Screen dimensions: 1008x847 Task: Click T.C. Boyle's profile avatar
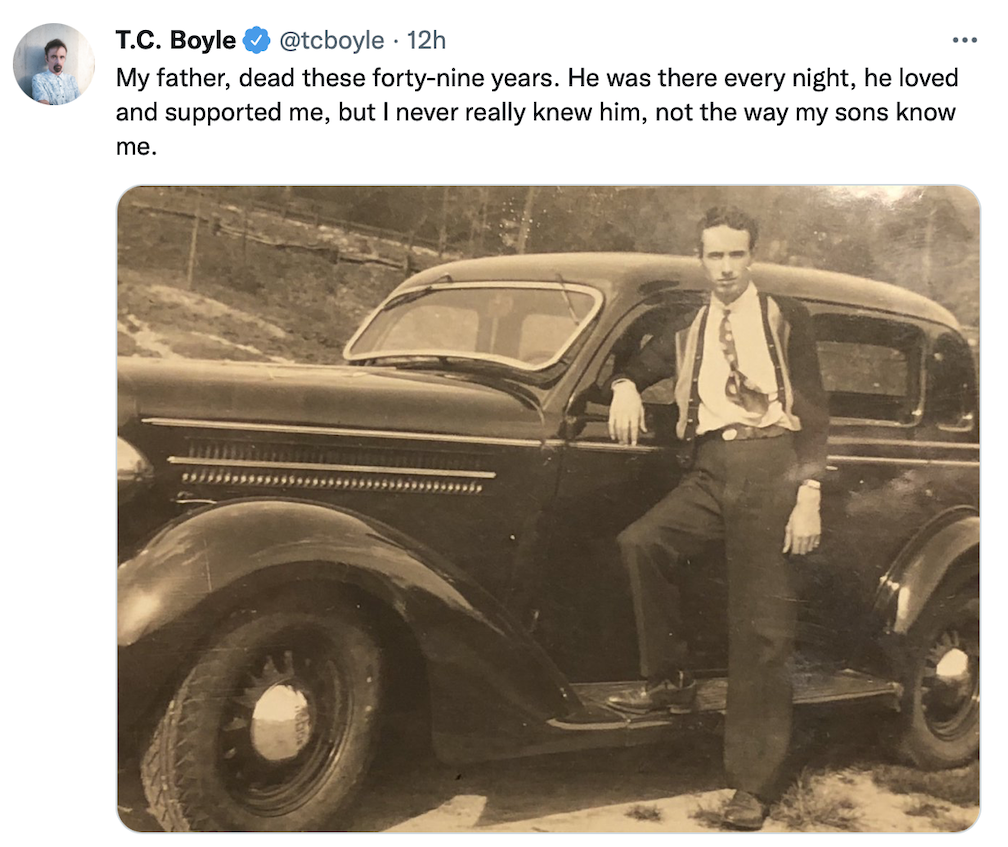coord(54,64)
